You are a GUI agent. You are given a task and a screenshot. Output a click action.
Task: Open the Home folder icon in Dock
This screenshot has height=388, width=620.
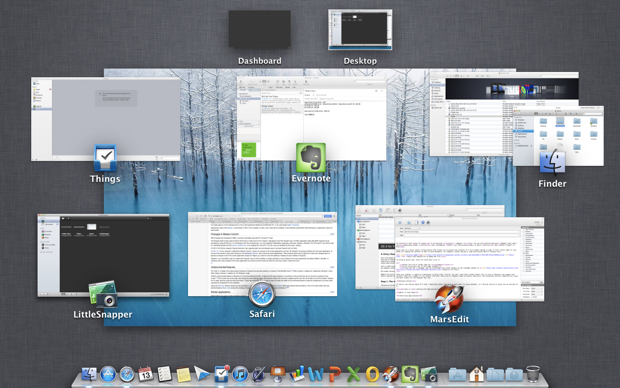pyautogui.click(x=476, y=374)
